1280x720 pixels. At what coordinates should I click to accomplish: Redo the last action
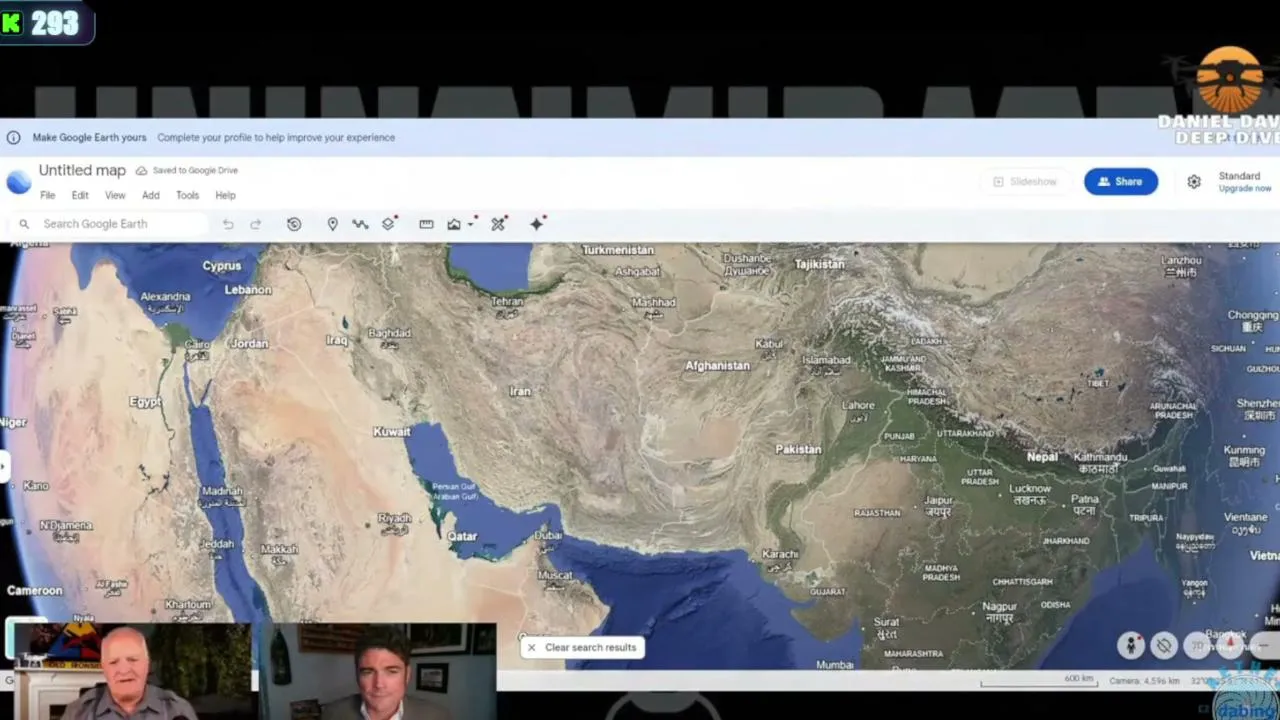pyautogui.click(x=256, y=224)
